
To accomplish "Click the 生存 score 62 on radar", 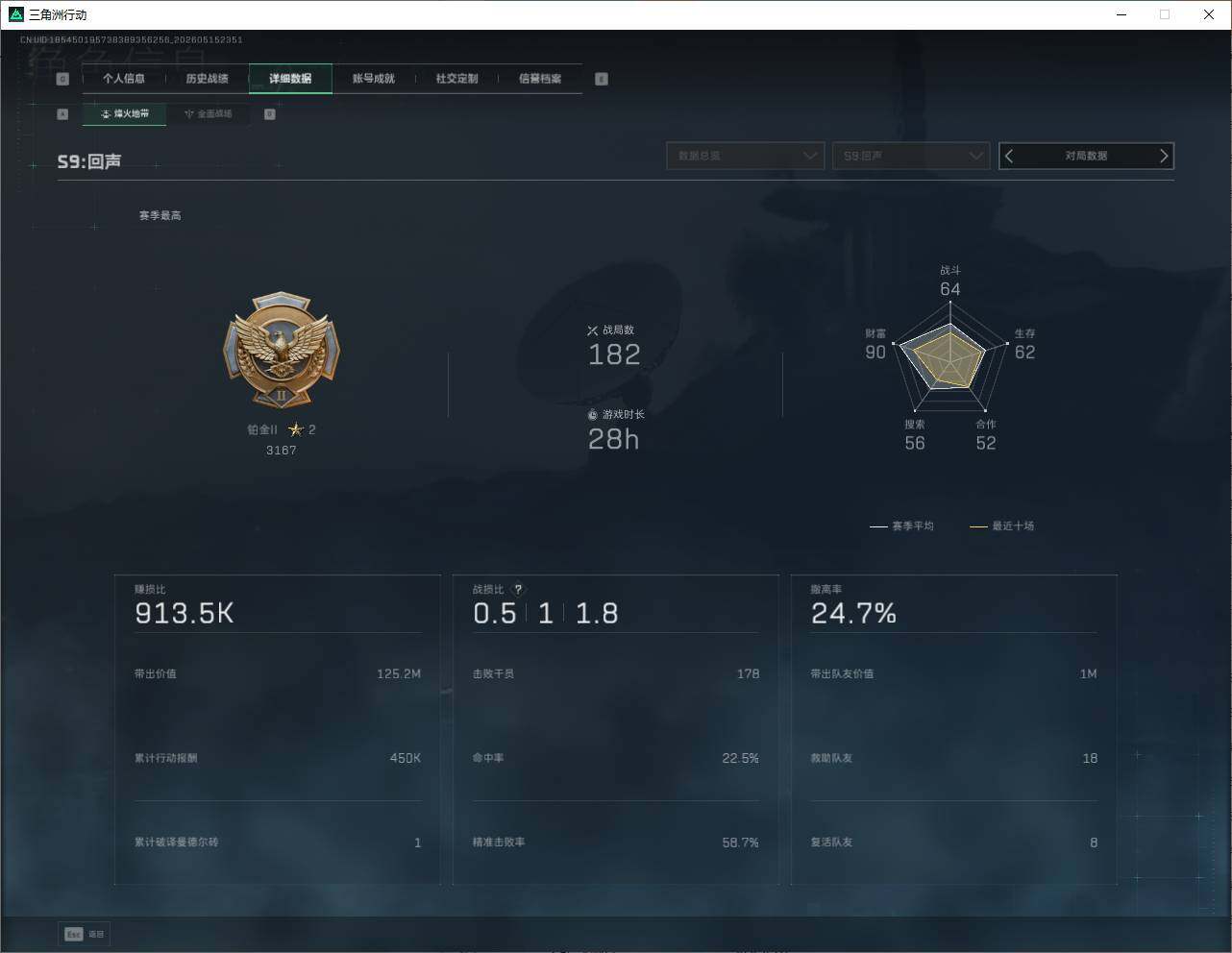I will [x=1025, y=353].
